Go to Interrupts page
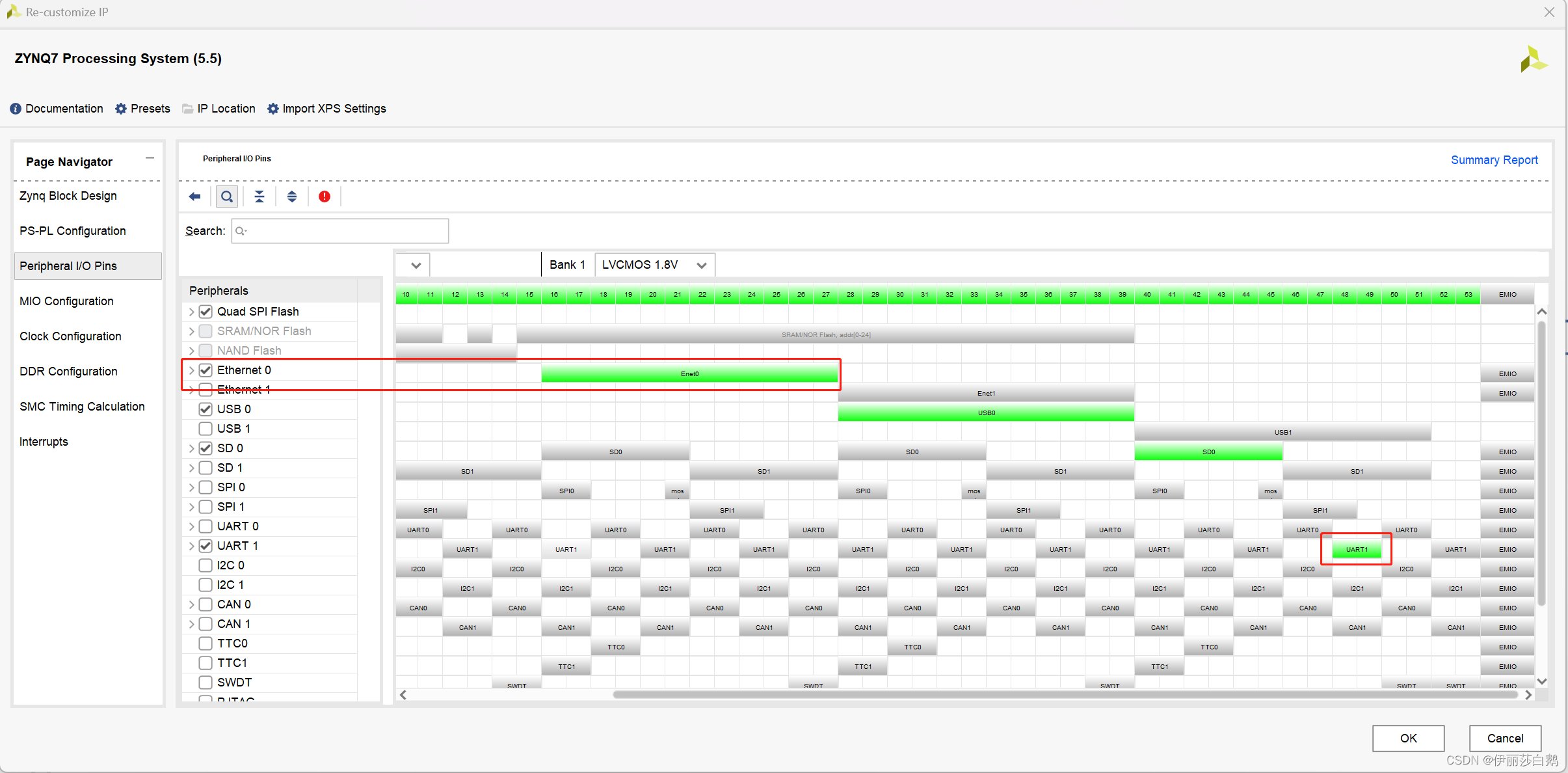The width and height of the screenshot is (1568, 773). pos(44,442)
